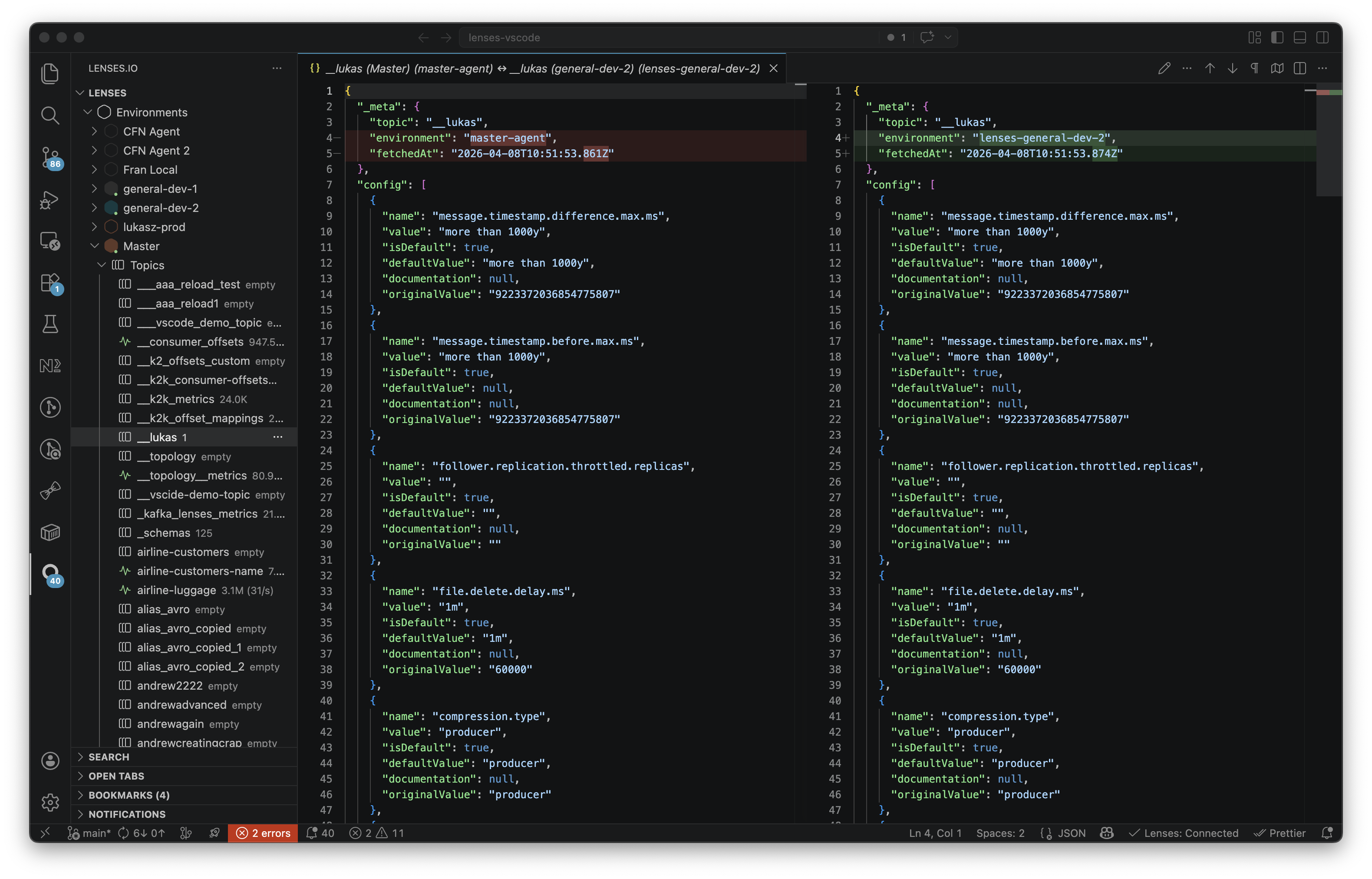Click the back navigation arrow in title bar

click(423, 38)
